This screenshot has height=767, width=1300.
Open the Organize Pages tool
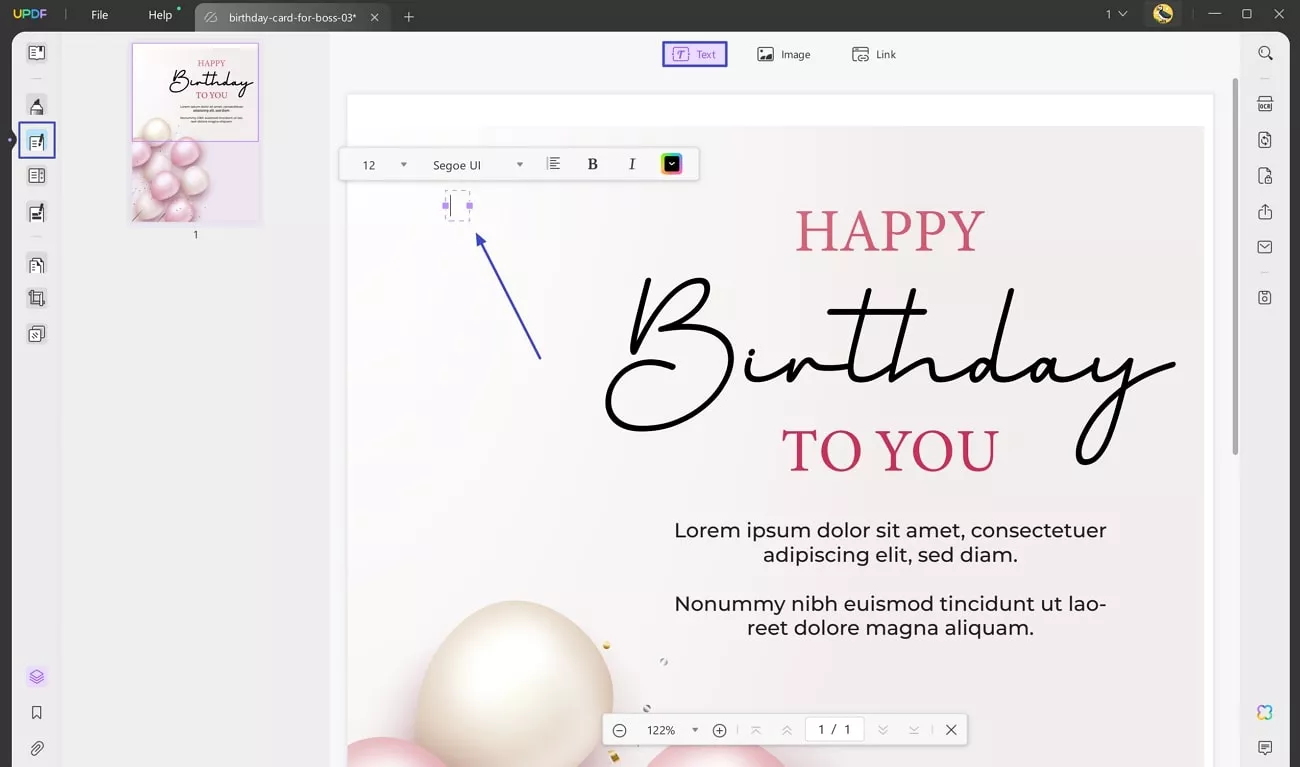(36, 176)
